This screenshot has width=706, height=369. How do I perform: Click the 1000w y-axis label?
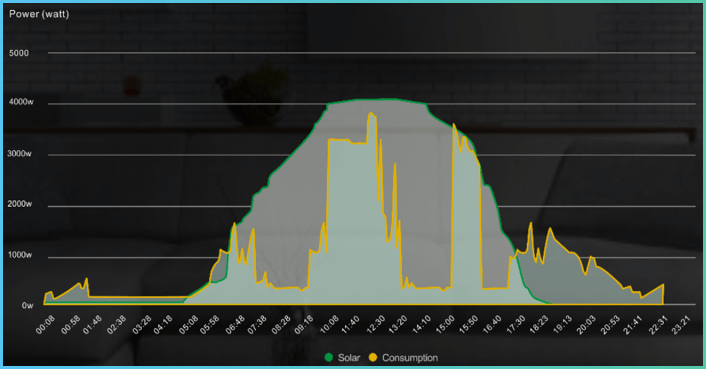(x=20, y=255)
